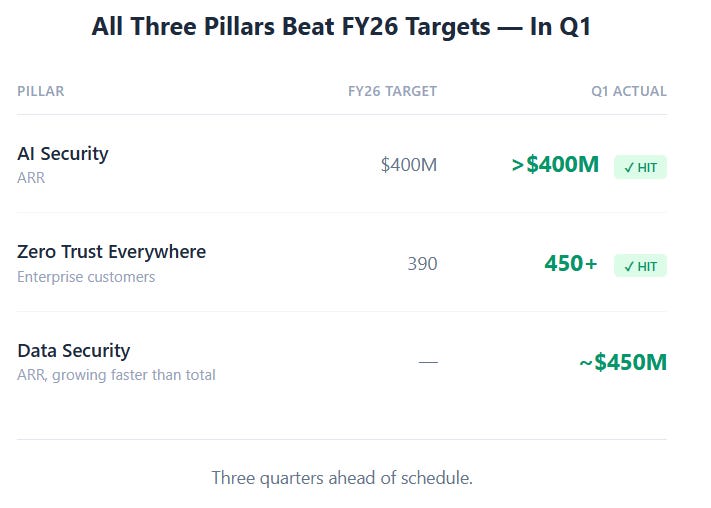Click 'ARR, growing faster than total' subtitle
Image resolution: width=711 pixels, height=508 pixels.
pos(116,375)
